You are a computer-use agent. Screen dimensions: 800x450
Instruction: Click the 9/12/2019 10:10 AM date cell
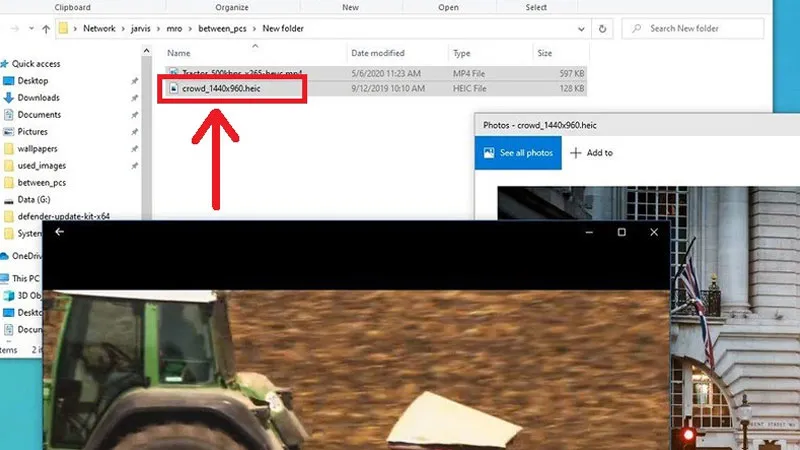tap(388, 88)
